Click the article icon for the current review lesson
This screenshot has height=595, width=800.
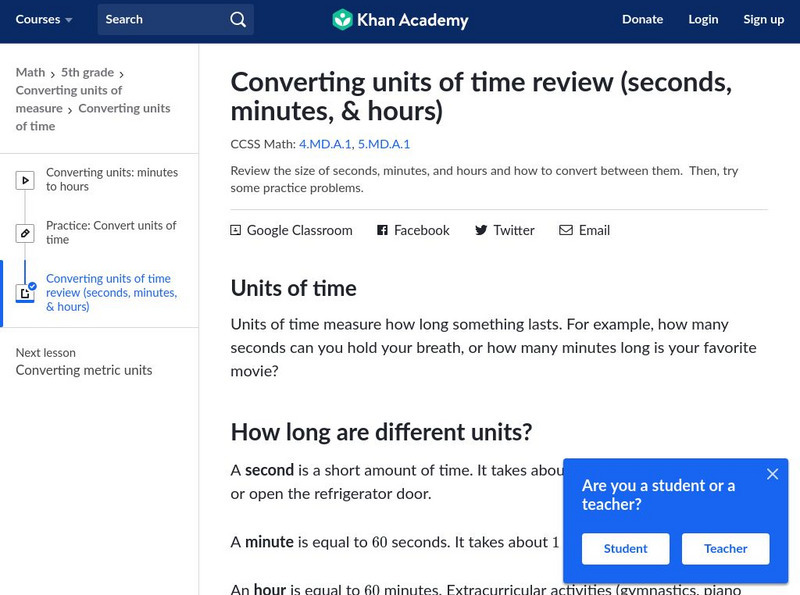click(25, 293)
